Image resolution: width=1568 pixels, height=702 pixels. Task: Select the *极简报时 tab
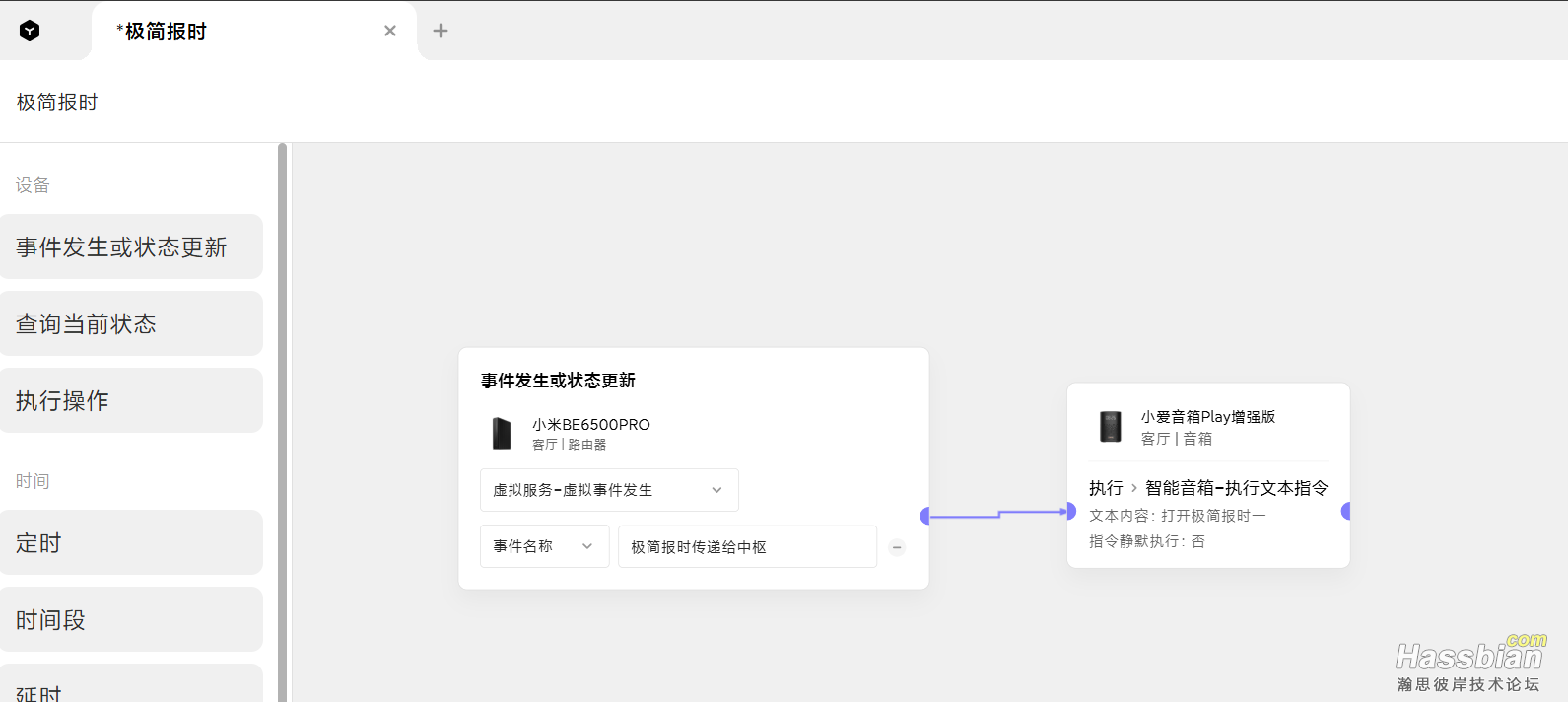(x=254, y=32)
